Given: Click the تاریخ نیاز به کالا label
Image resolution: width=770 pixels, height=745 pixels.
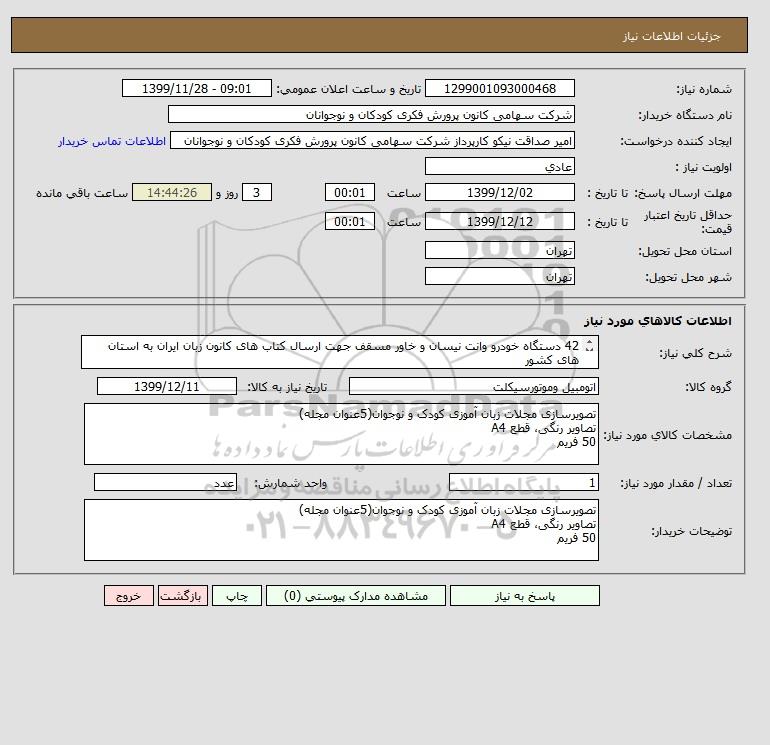Looking at the screenshot, I should coord(287,387).
